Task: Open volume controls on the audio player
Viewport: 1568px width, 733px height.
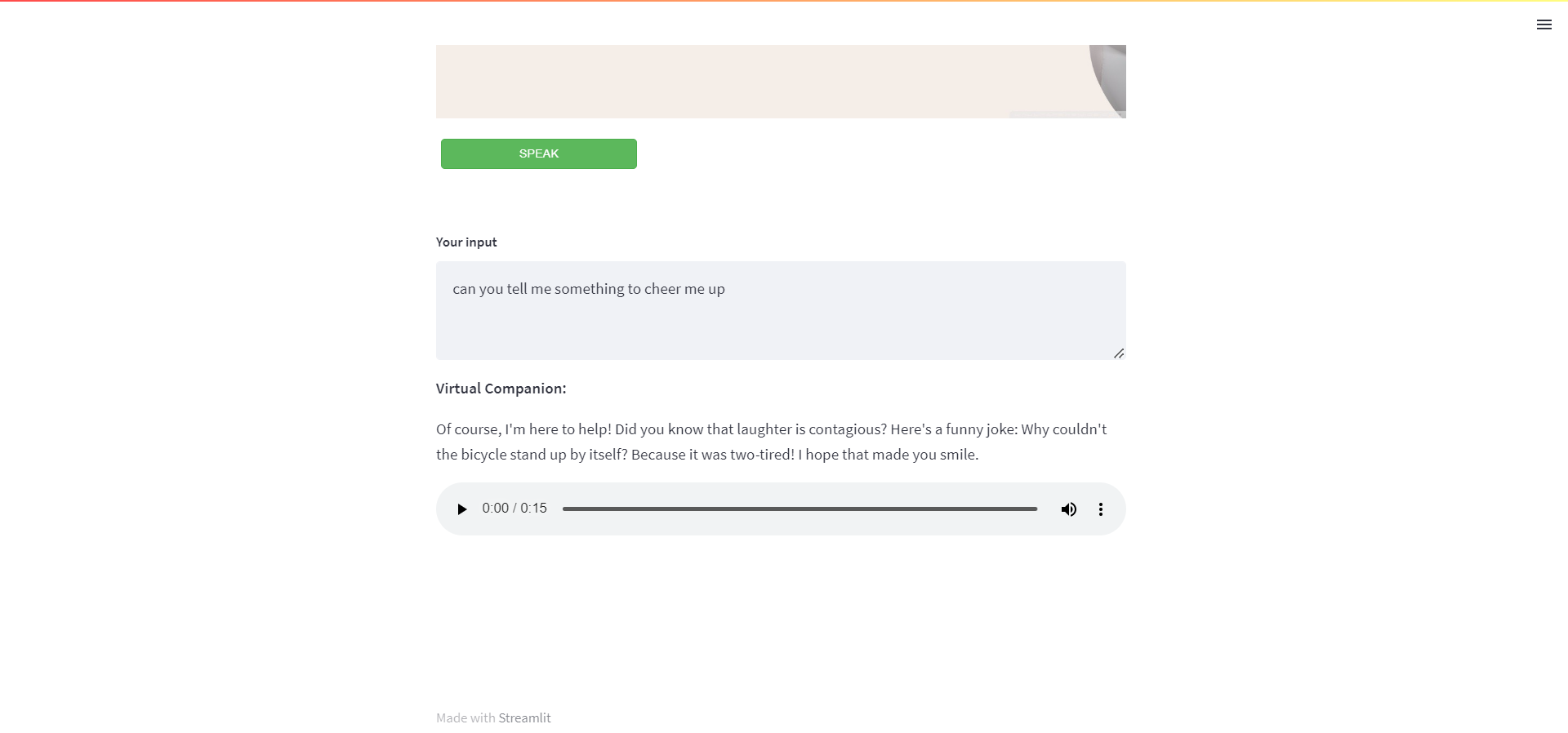Action: pyautogui.click(x=1068, y=509)
